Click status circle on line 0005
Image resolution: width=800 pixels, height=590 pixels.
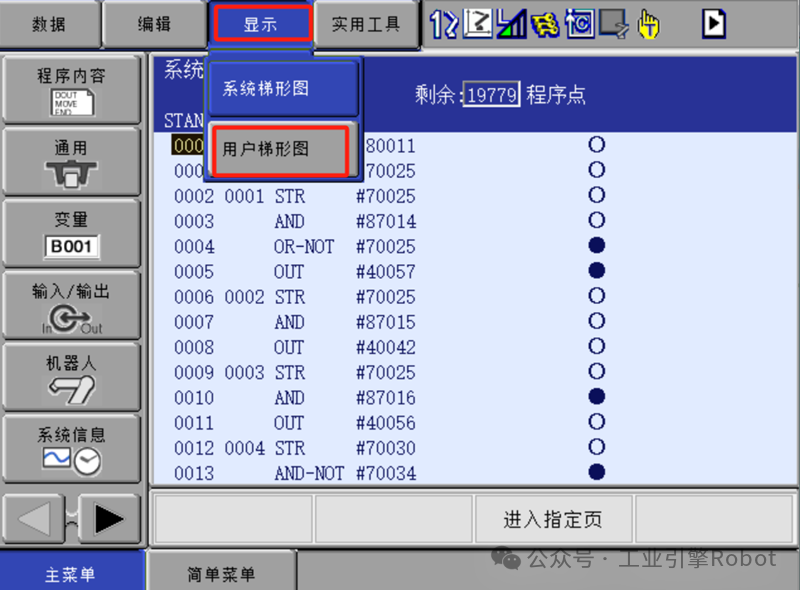tap(596, 271)
